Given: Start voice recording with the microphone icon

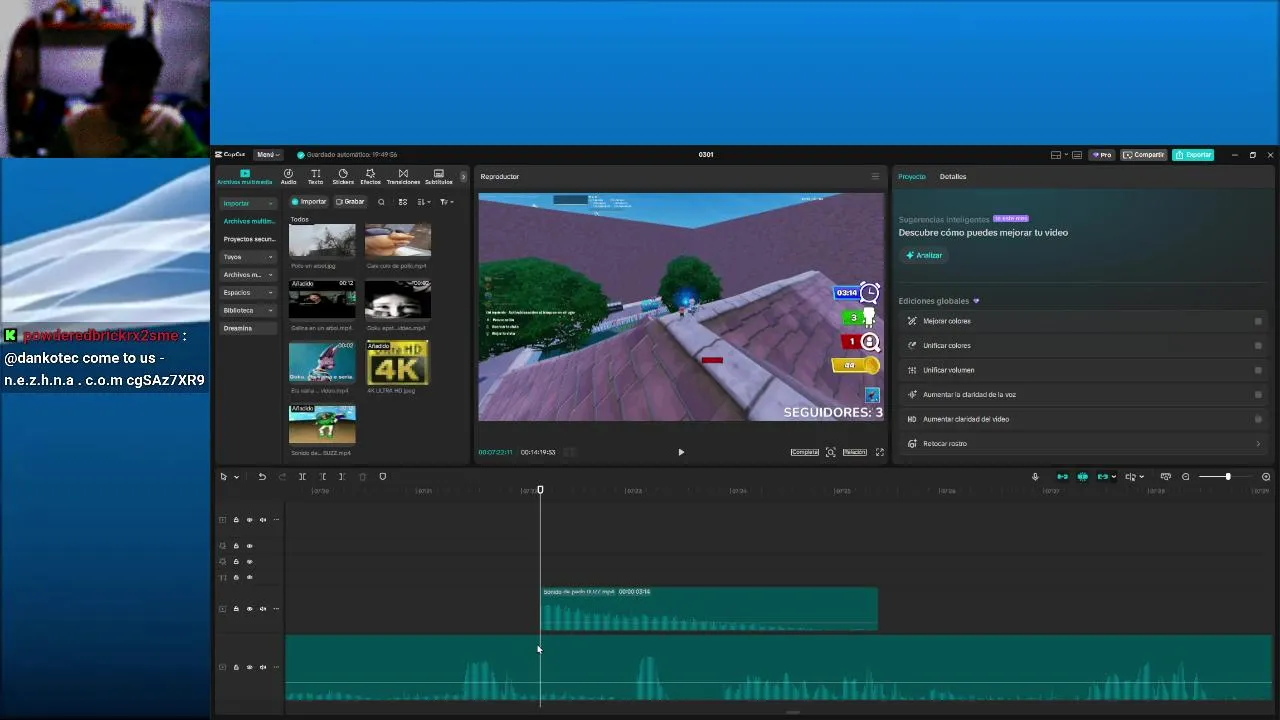Looking at the screenshot, I should [x=1035, y=477].
